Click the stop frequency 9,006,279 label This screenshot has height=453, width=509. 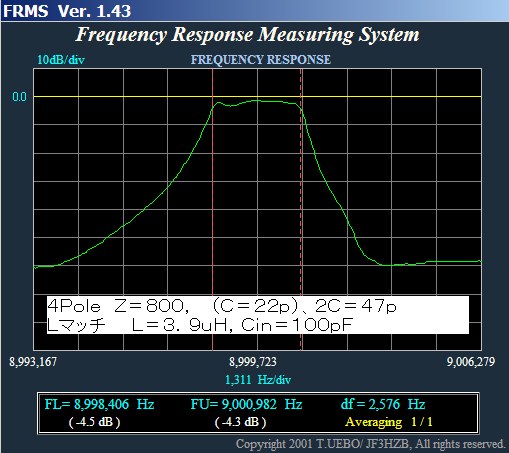click(x=471, y=362)
